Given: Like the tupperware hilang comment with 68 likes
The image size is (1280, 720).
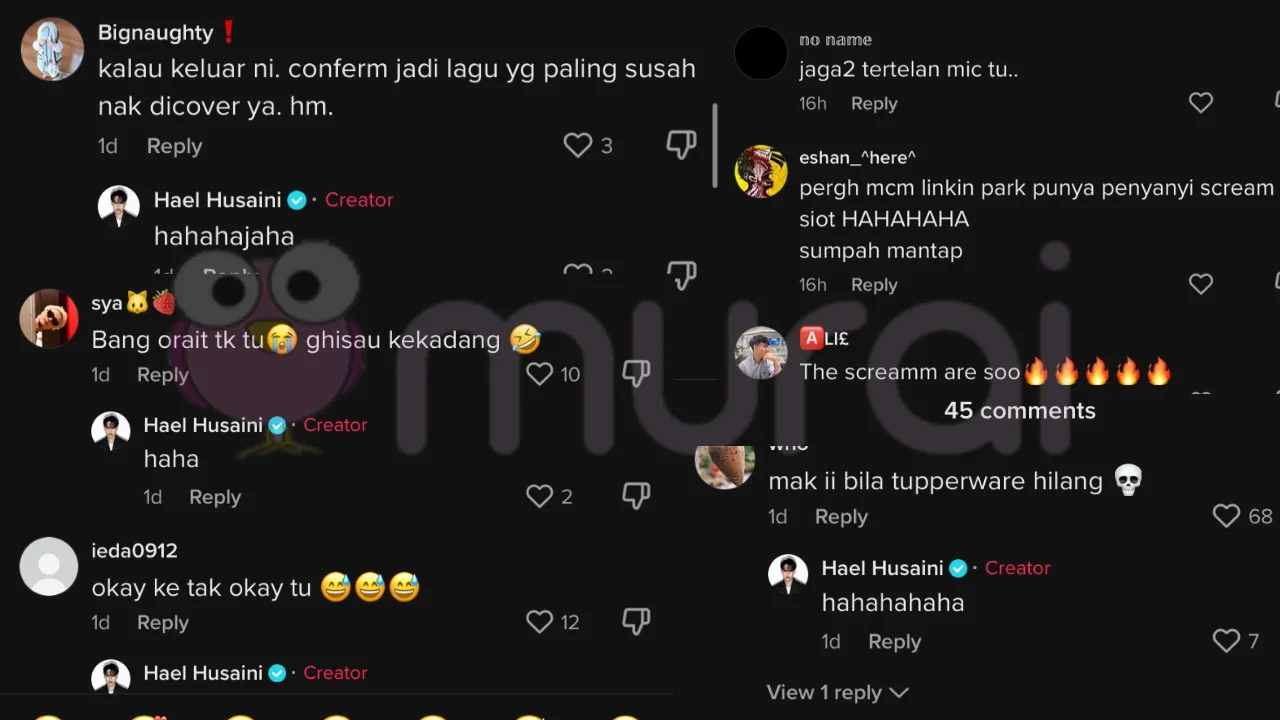Looking at the screenshot, I should point(1227,516).
